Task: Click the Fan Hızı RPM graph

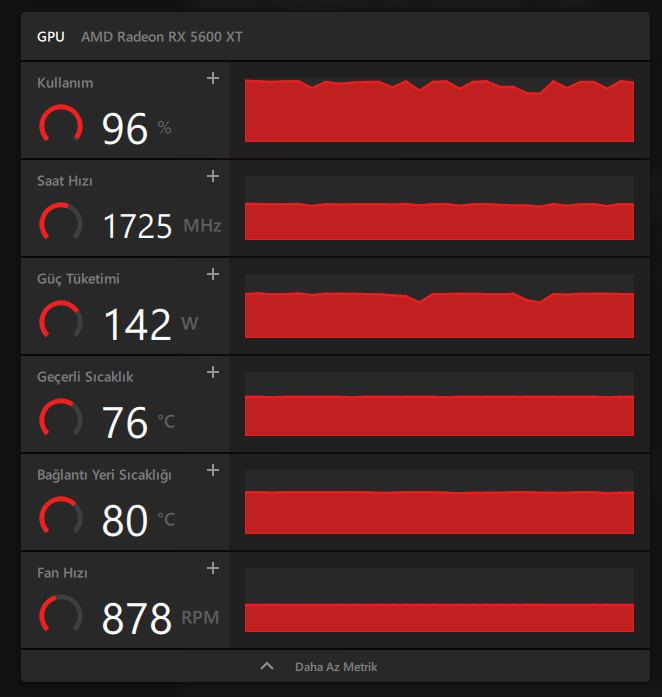Action: (x=439, y=600)
